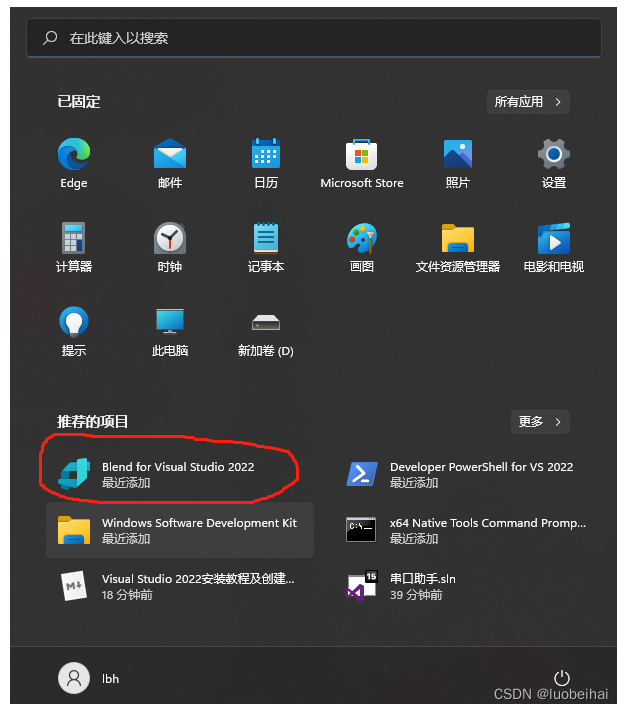The width and height of the screenshot is (624, 710).
Task: Open the 串口助手.sln solution file
Action: pyautogui.click(x=468, y=586)
